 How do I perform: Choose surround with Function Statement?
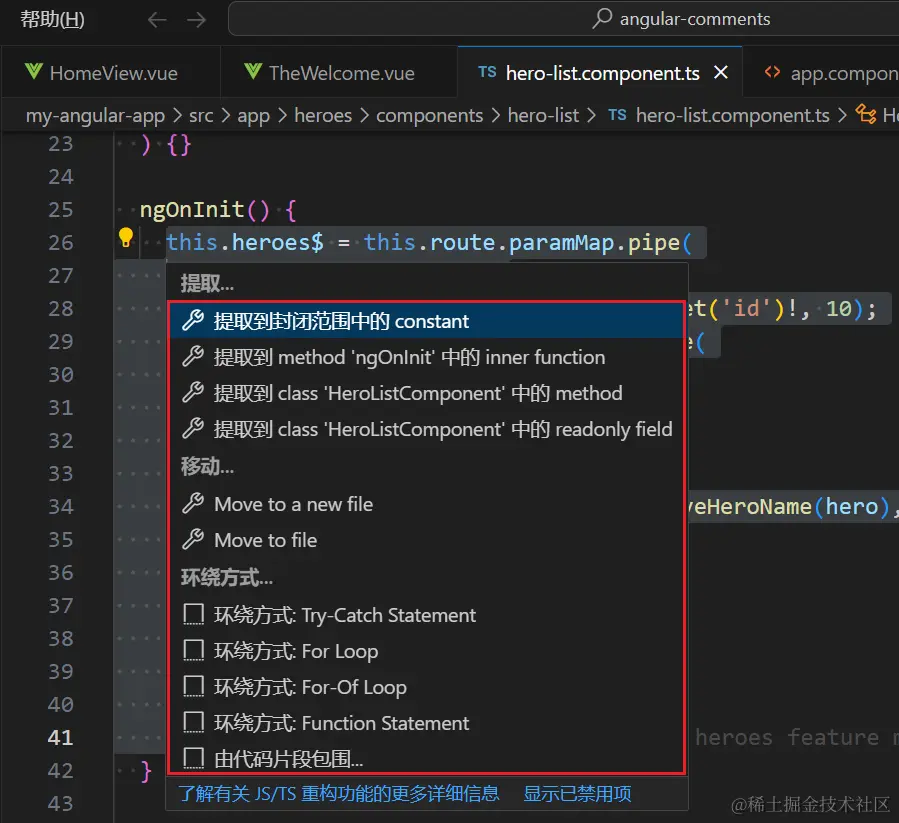pyautogui.click(x=426, y=723)
